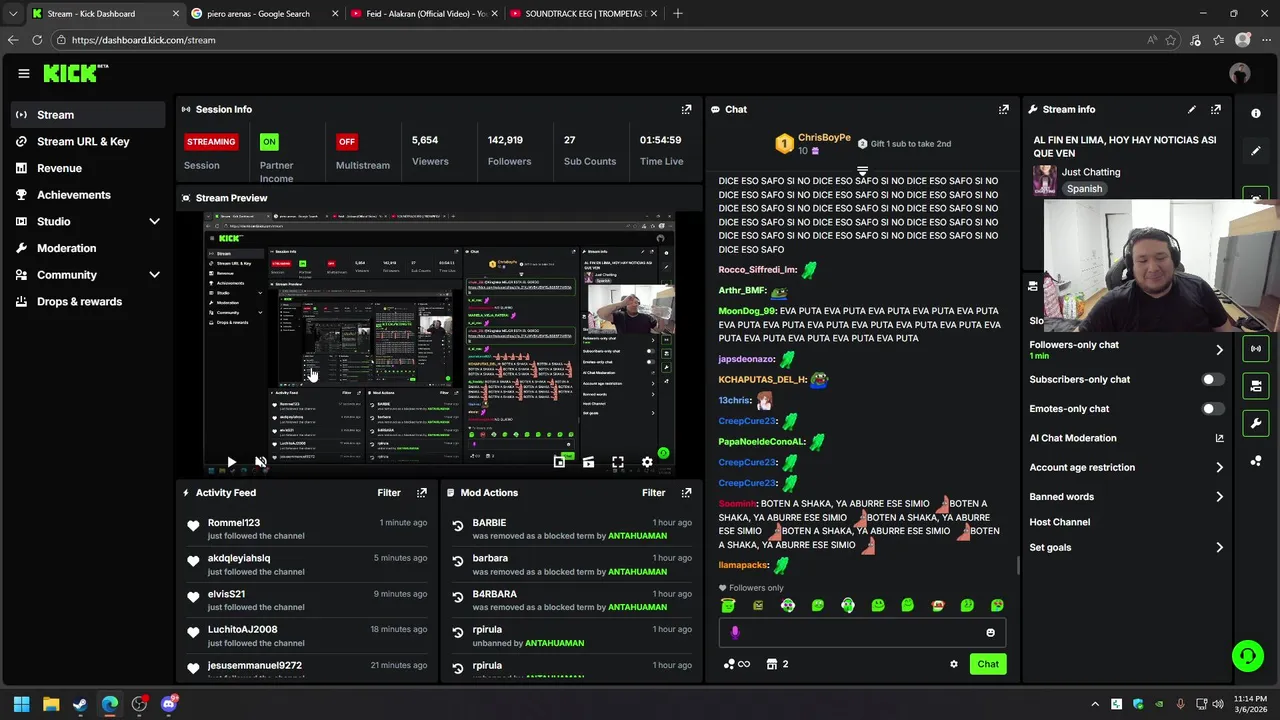
Task: Toggle theater mode in stream preview
Action: pyautogui.click(x=588, y=462)
